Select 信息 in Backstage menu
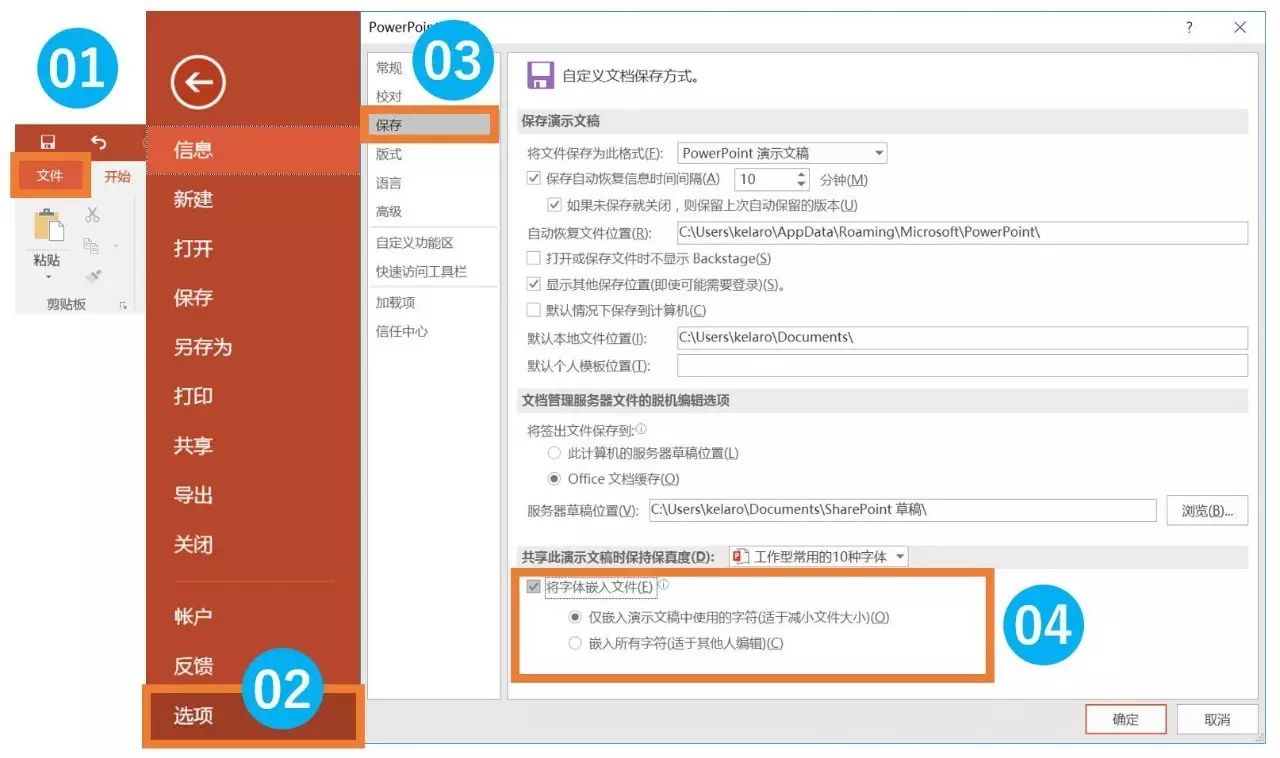The height and width of the screenshot is (758, 1280). (193, 150)
